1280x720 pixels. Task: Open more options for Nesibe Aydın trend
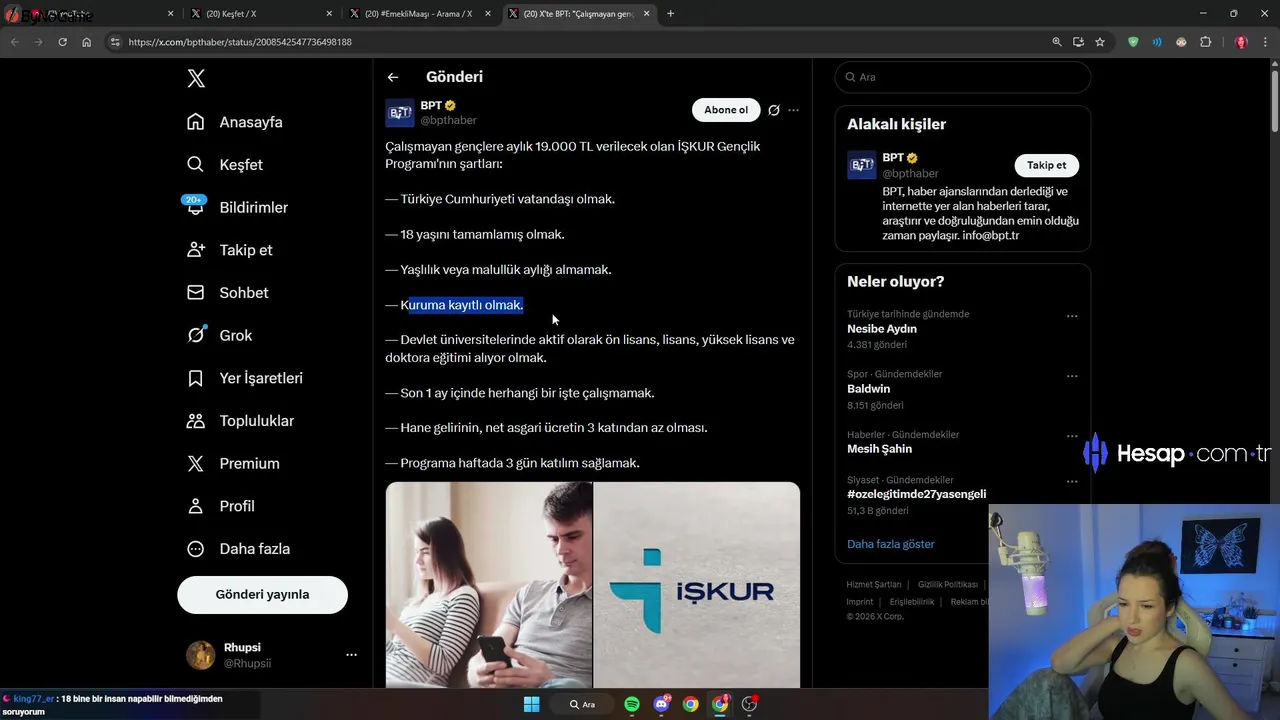click(1072, 316)
